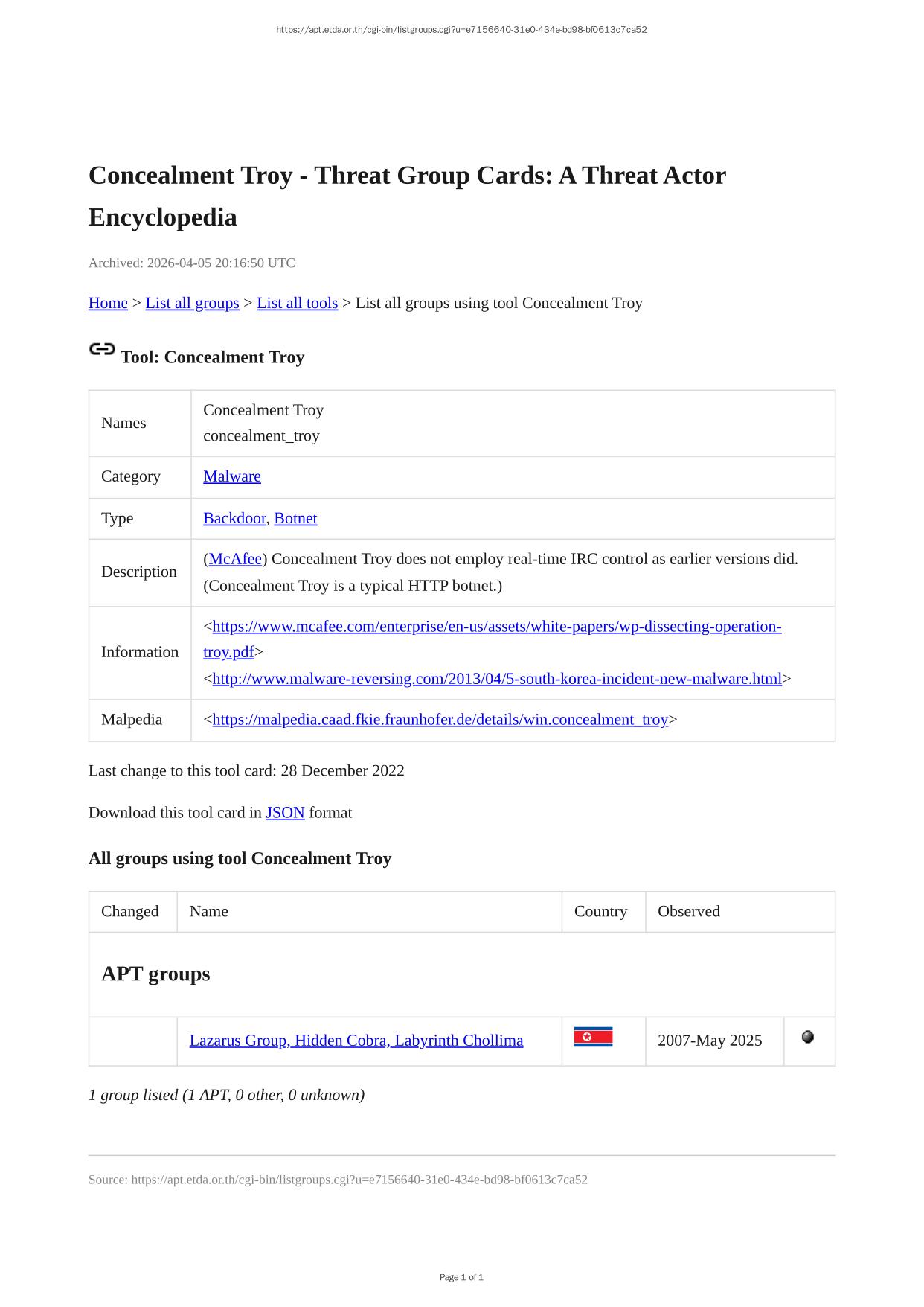Click the Changed column header

point(130,912)
